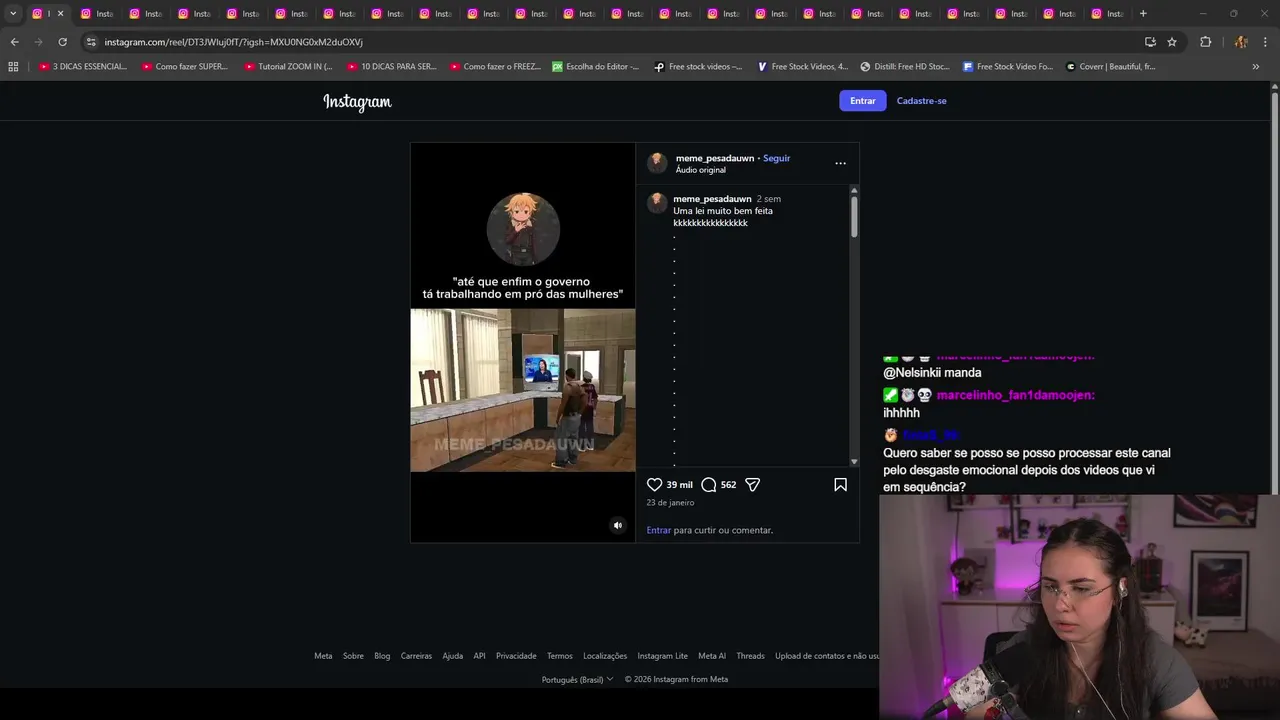Open the Carreiras footer link
The image size is (1280, 720).
point(416,656)
